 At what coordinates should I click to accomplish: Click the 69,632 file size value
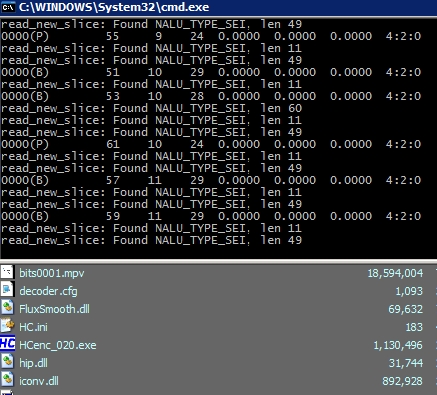(406, 309)
